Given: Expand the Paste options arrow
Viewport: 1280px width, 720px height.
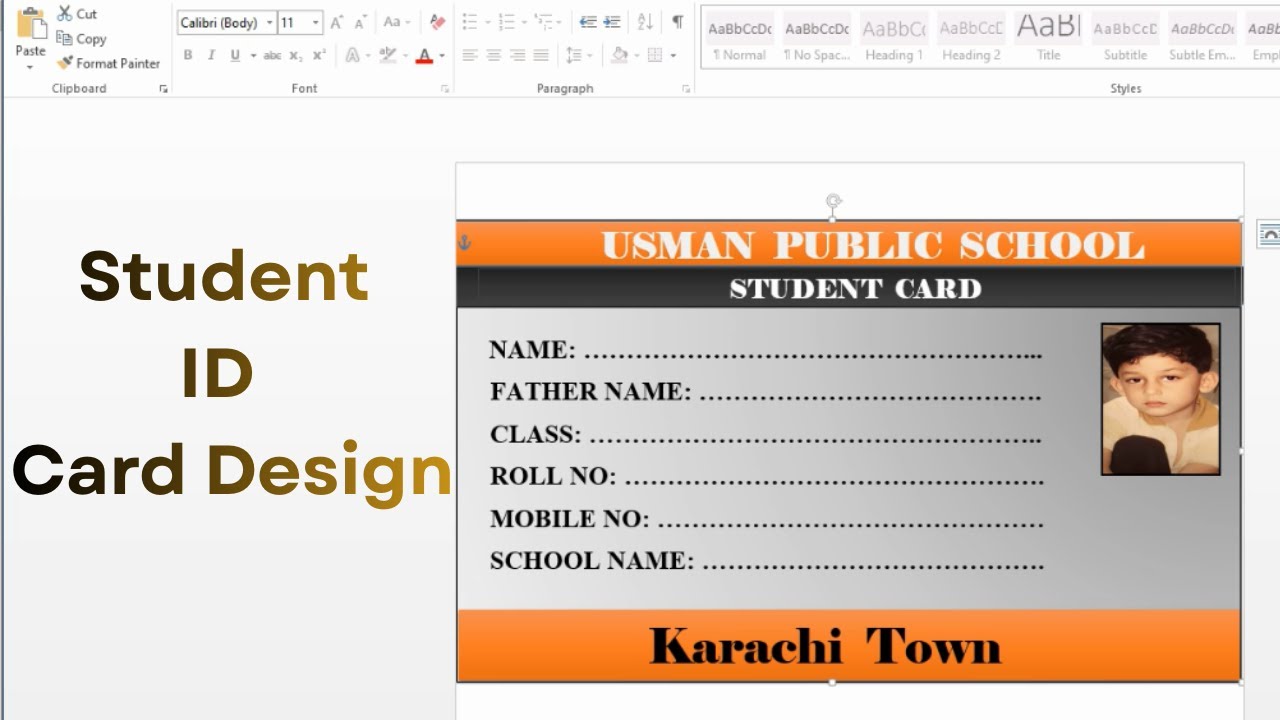Looking at the screenshot, I should 30,67.
